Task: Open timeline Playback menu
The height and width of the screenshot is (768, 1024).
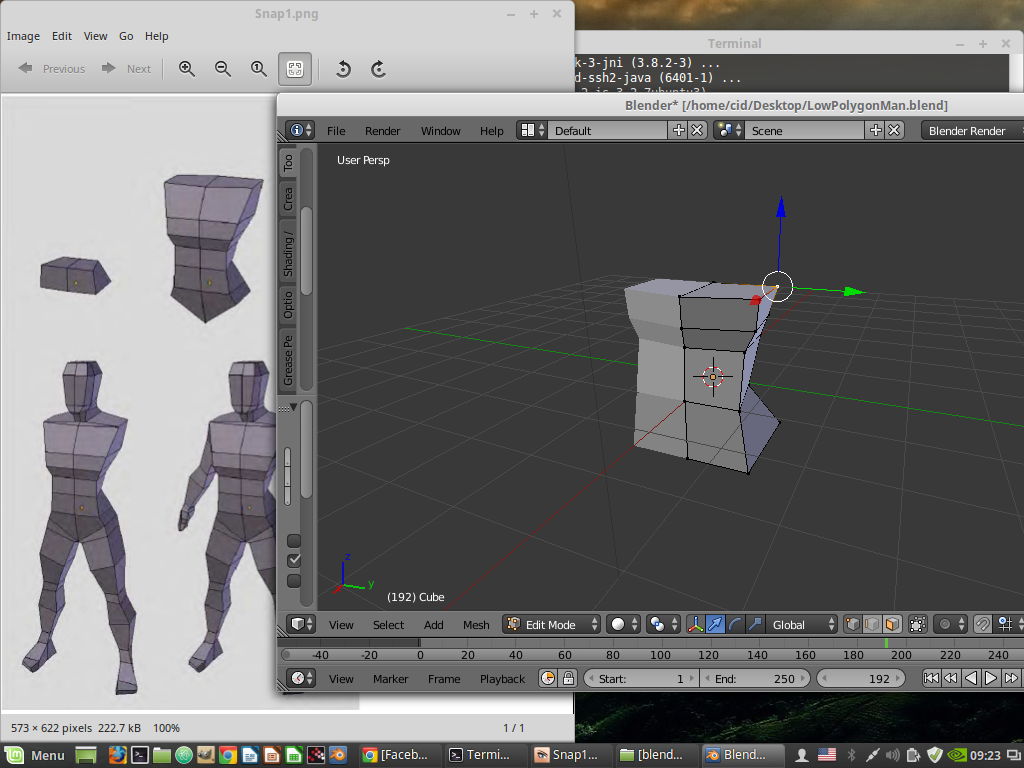Action: [502, 679]
